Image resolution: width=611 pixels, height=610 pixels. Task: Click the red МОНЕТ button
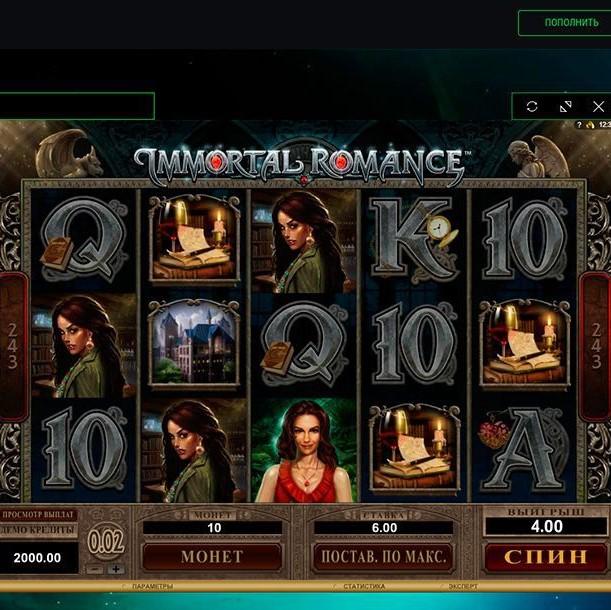tap(212, 557)
